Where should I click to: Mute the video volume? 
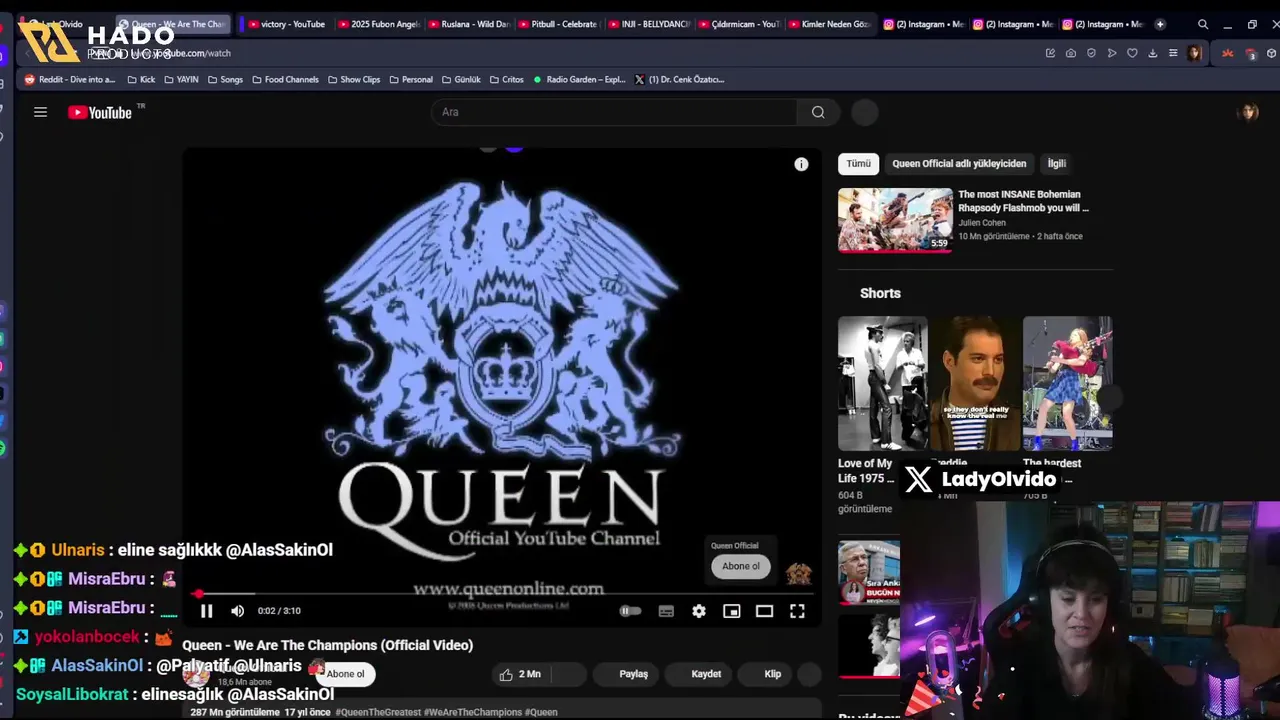(237, 611)
